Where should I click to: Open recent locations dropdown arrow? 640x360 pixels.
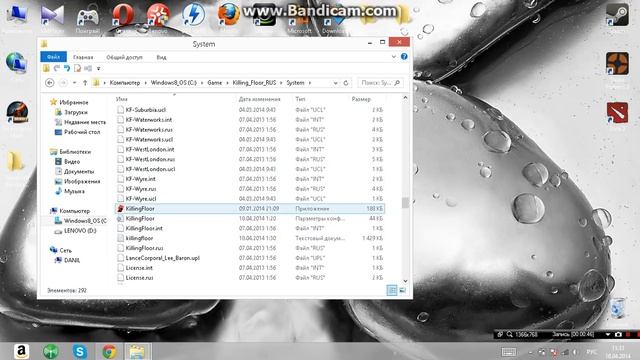tap(74, 83)
